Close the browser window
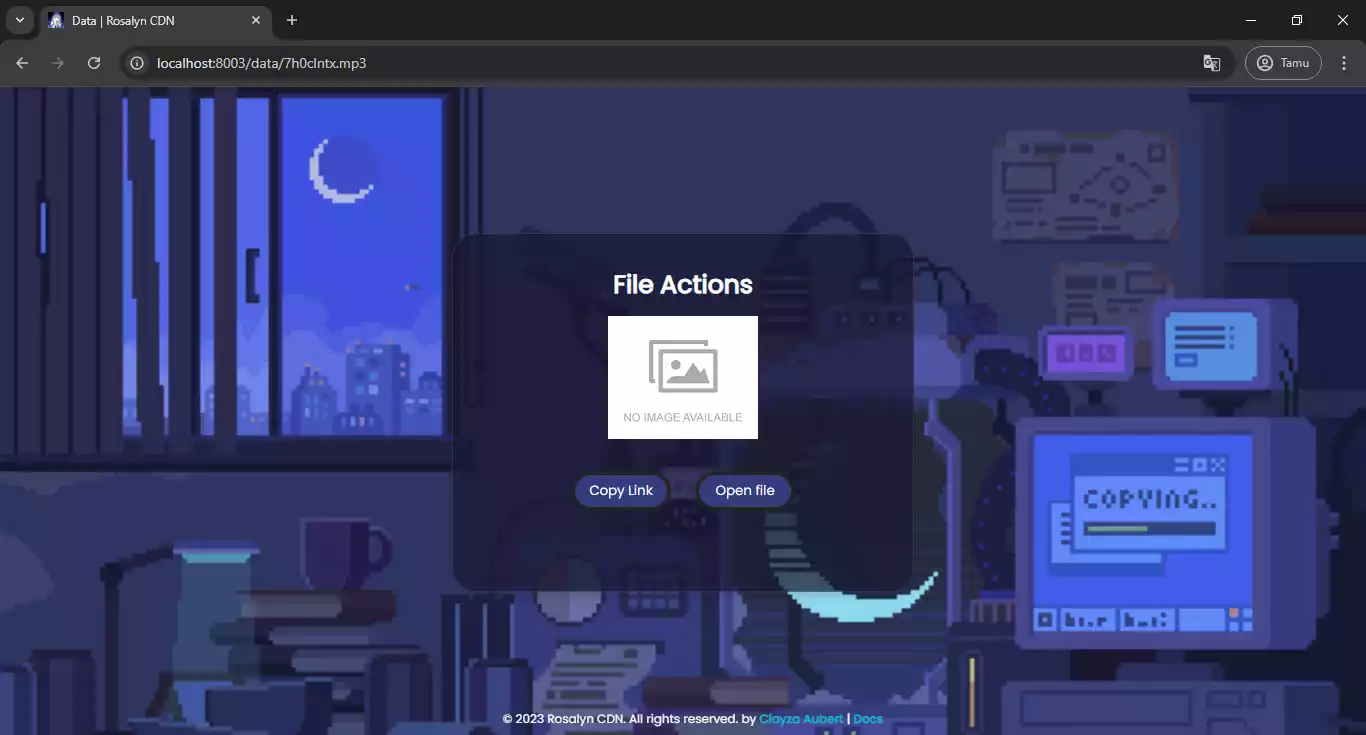The height and width of the screenshot is (735, 1366). coord(1343,20)
